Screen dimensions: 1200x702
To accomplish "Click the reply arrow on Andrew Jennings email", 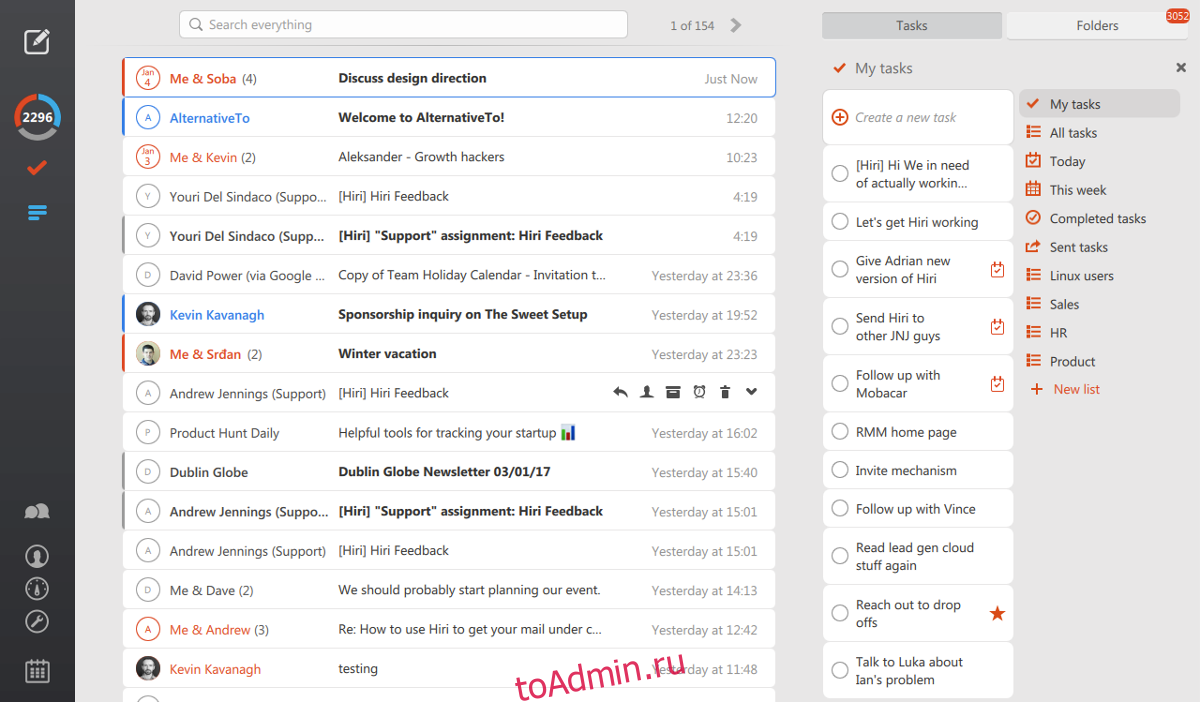I will (620, 393).
